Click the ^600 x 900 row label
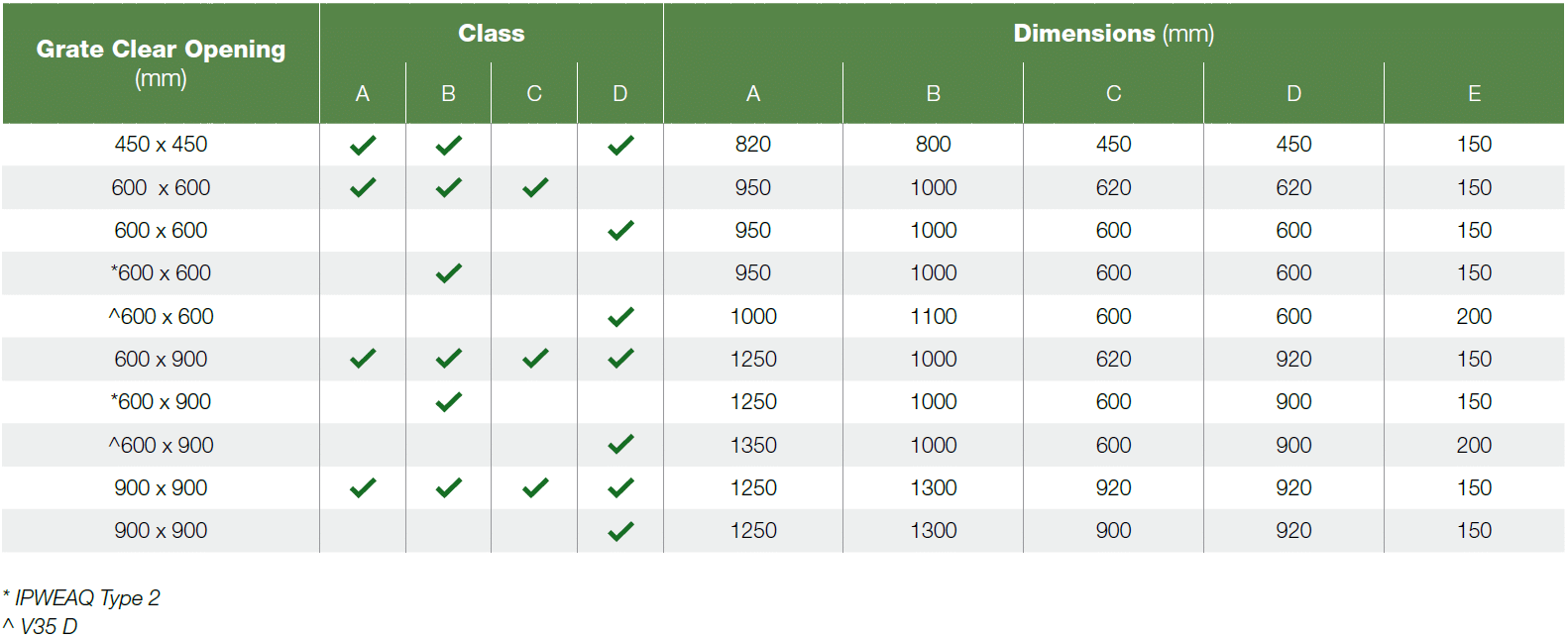Screen dimensions: 1568x638 [x=161, y=445]
